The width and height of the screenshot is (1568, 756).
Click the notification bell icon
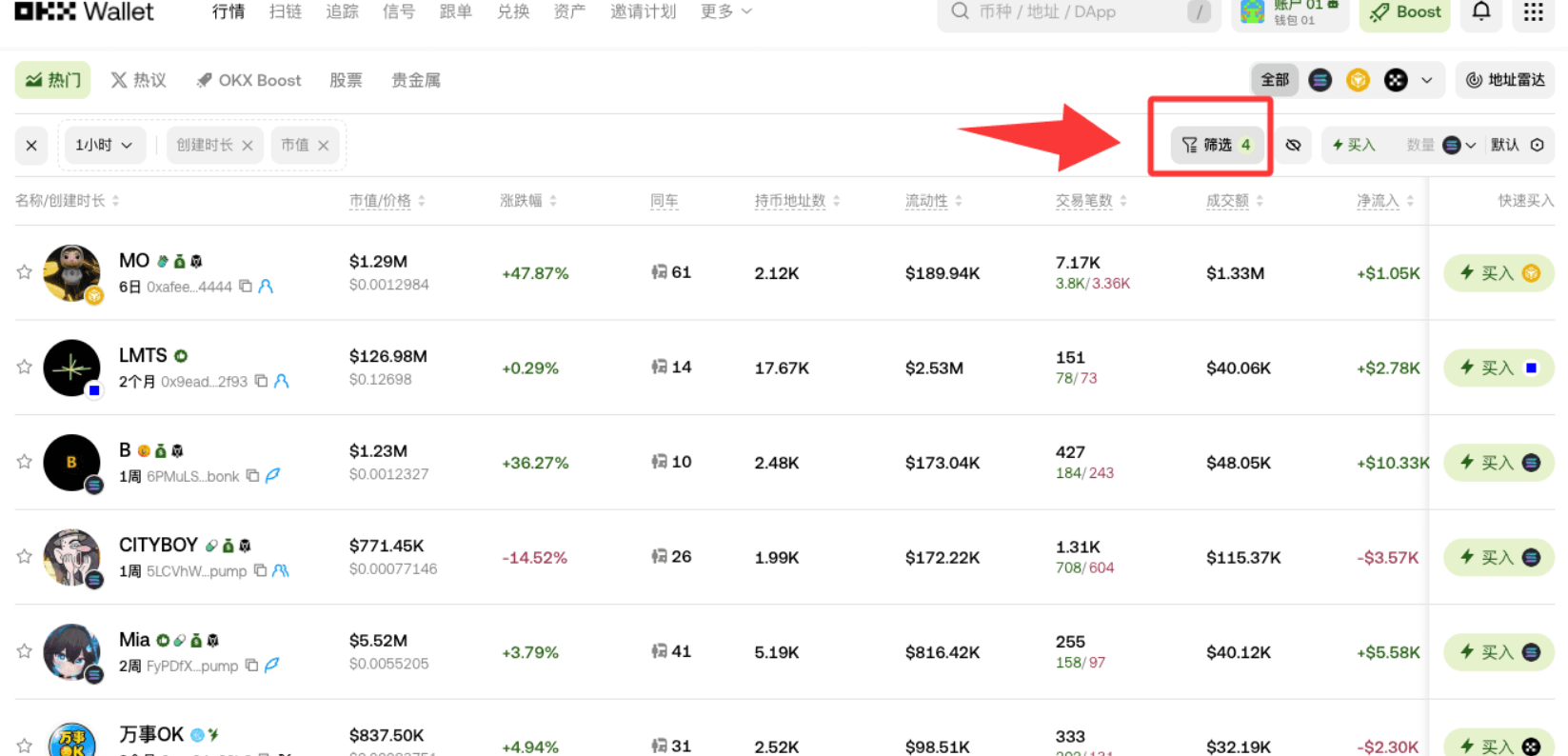point(1481,11)
